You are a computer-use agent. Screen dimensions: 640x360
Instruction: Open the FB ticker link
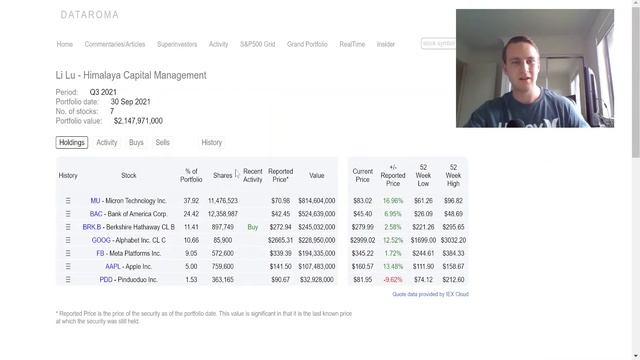(100, 253)
